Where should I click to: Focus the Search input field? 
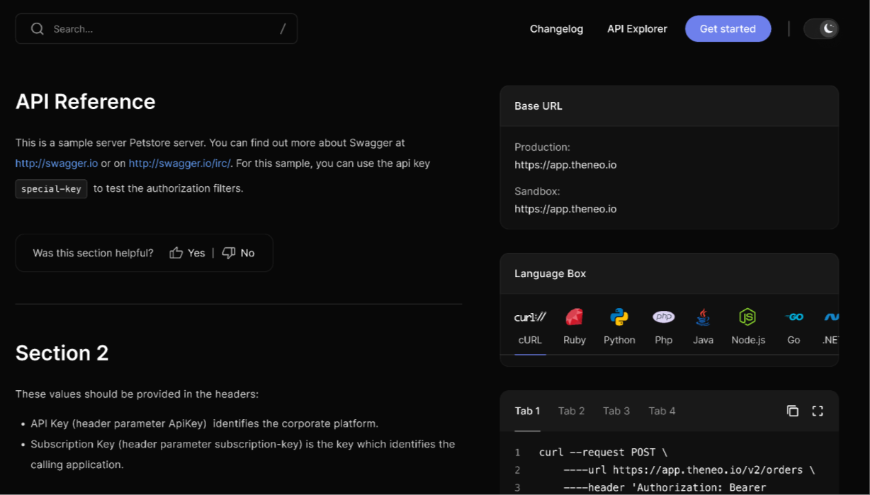[156, 29]
